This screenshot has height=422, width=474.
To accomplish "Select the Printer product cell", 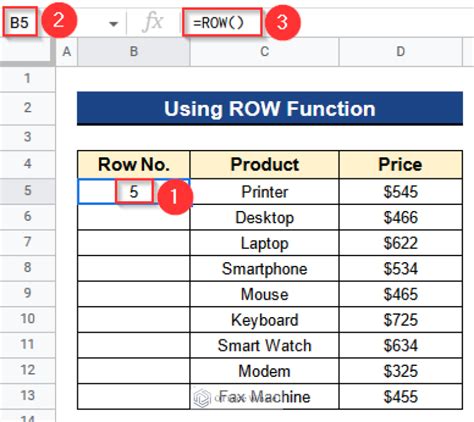I will pos(264,191).
